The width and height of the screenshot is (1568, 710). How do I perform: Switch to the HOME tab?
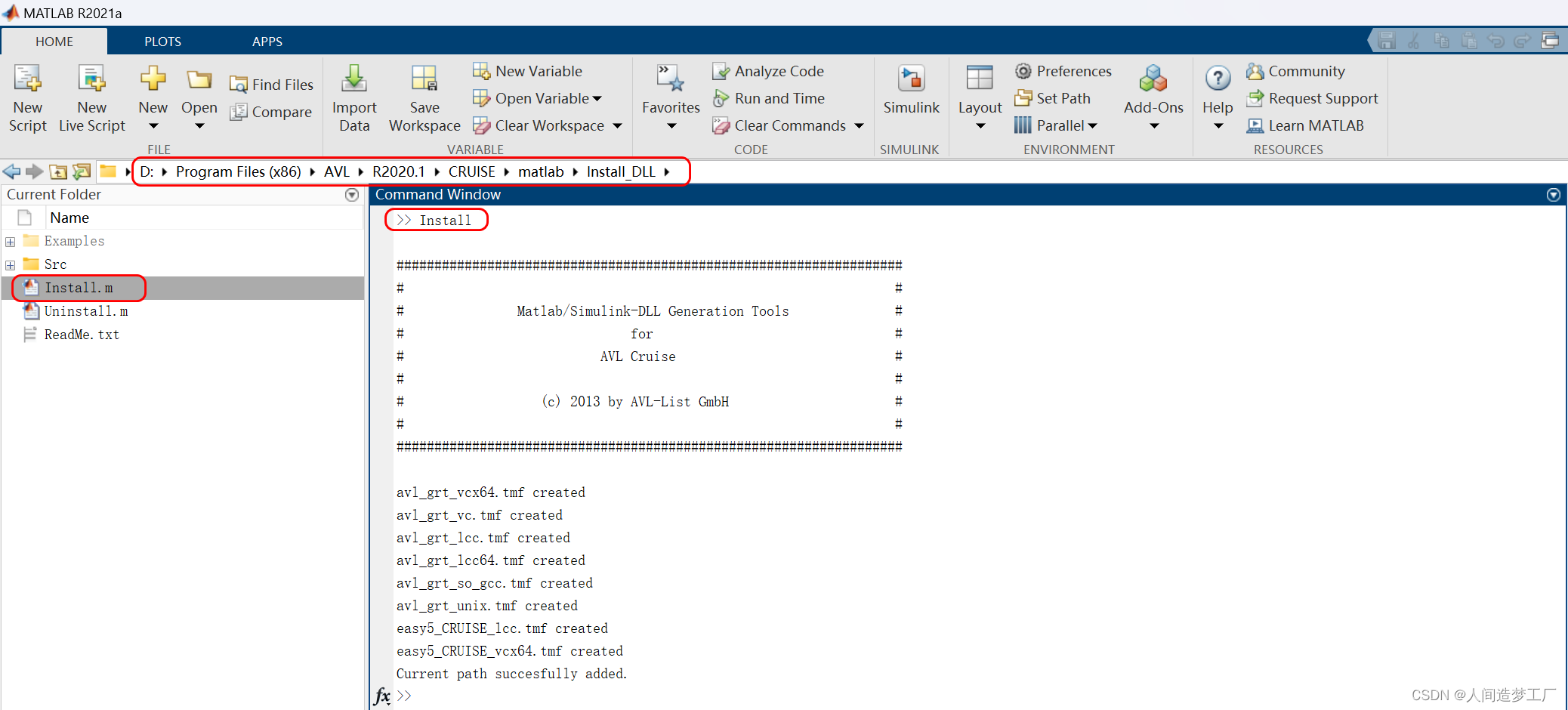(x=54, y=42)
